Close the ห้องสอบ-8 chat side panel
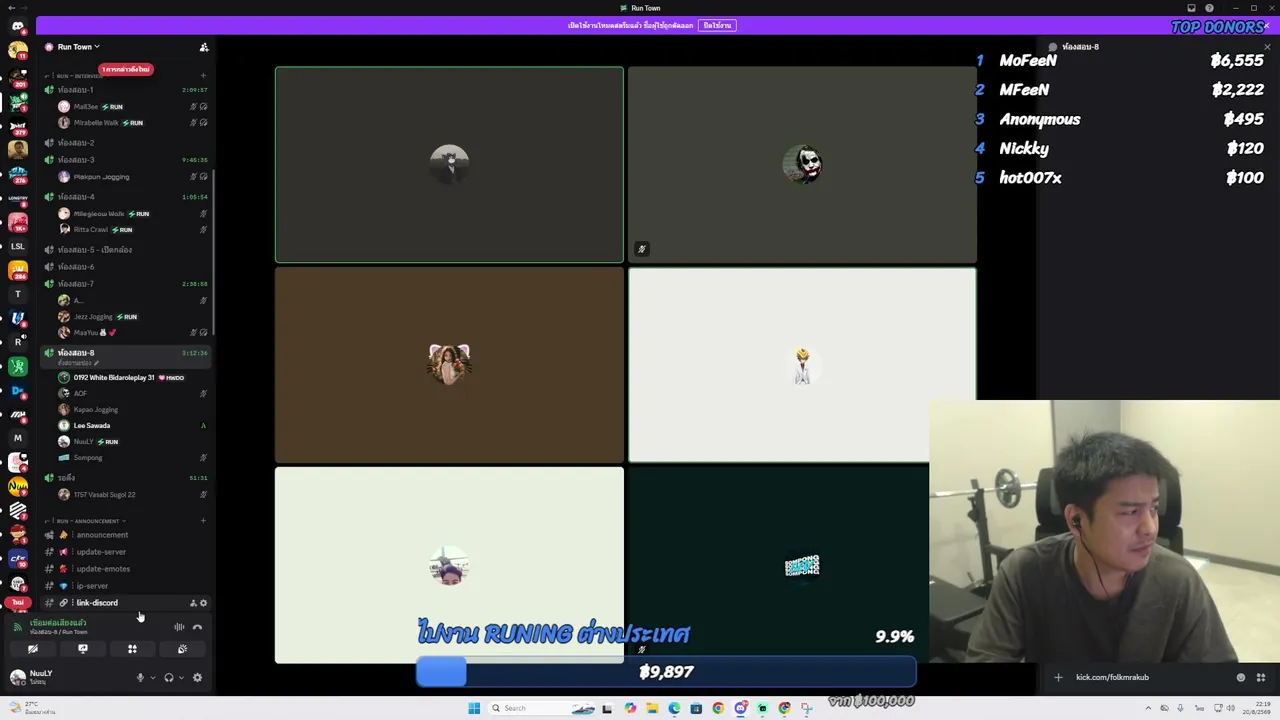This screenshot has height=720, width=1280. click(1267, 47)
